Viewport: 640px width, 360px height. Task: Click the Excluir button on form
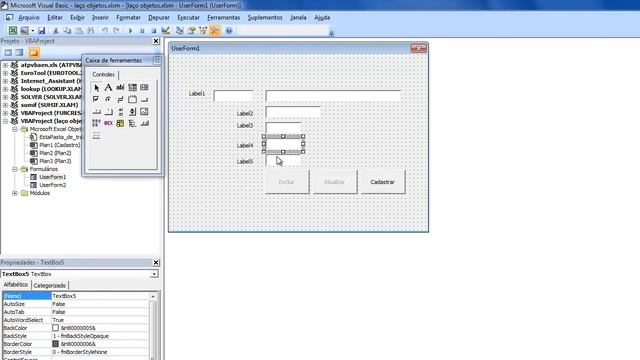(287, 182)
